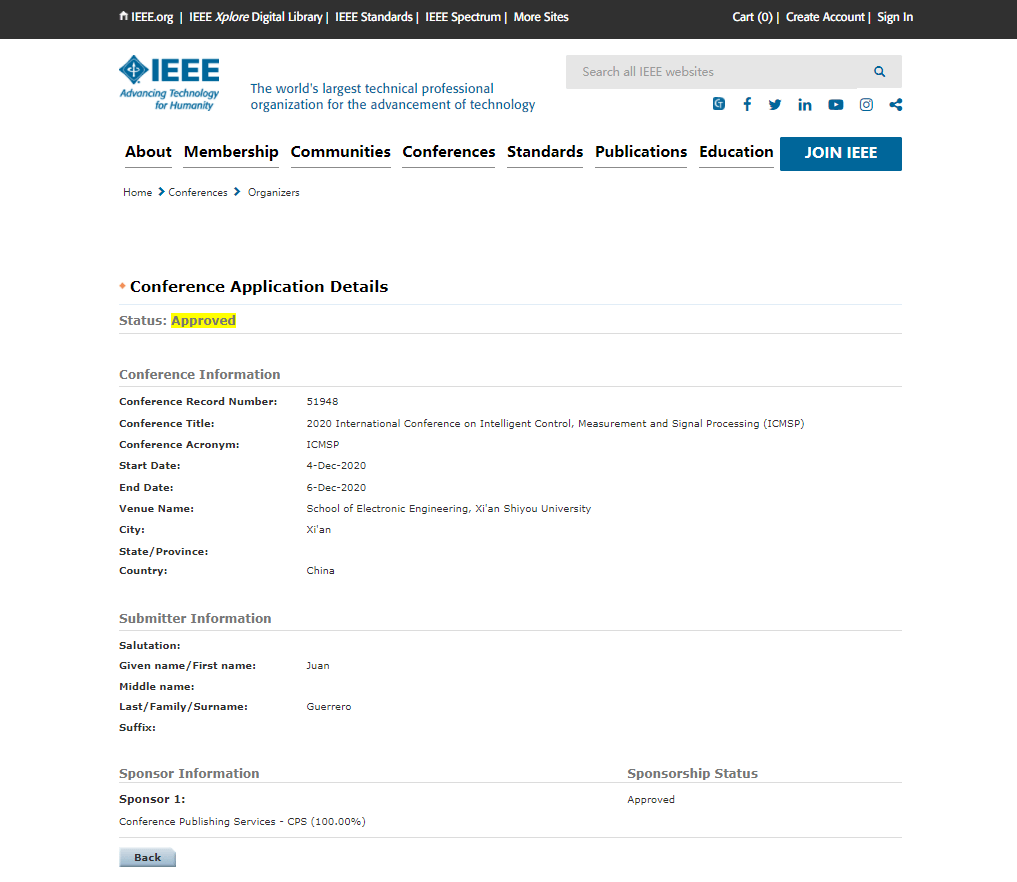Click the ICMSP acronym value
The image size is (1017, 882).
323,444
